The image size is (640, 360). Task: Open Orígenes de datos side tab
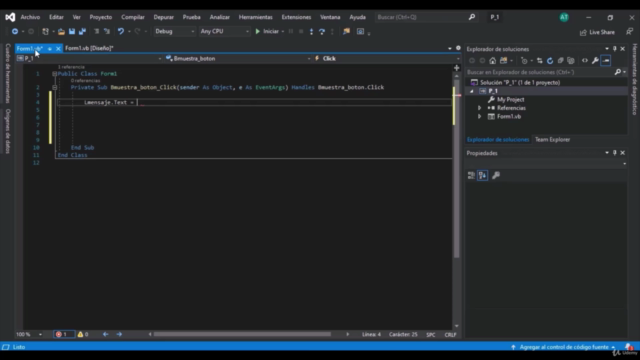(8, 131)
